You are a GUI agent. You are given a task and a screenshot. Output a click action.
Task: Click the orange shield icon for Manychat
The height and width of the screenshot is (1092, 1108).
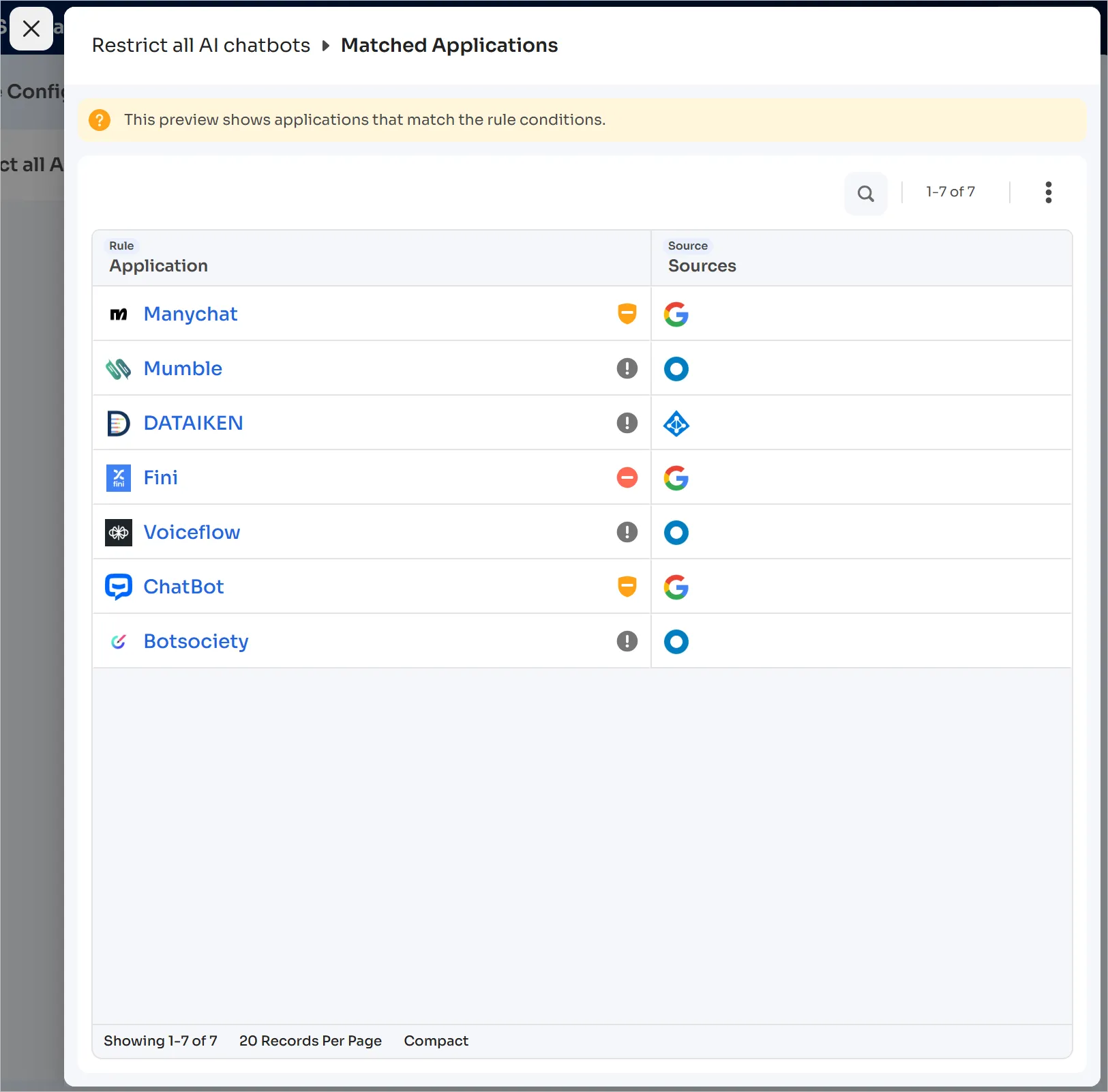click(x=627, y=314)
